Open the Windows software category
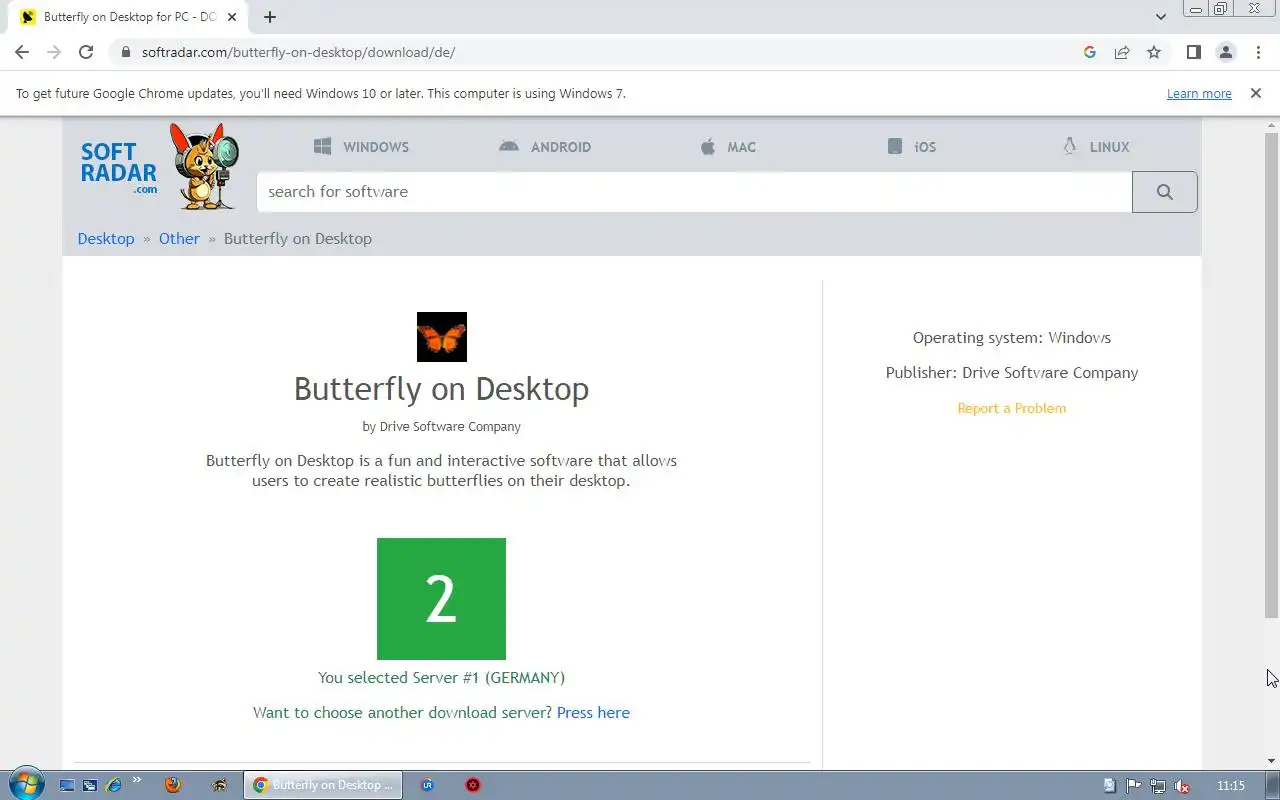The image size is (1280, 800). point(361,146)
